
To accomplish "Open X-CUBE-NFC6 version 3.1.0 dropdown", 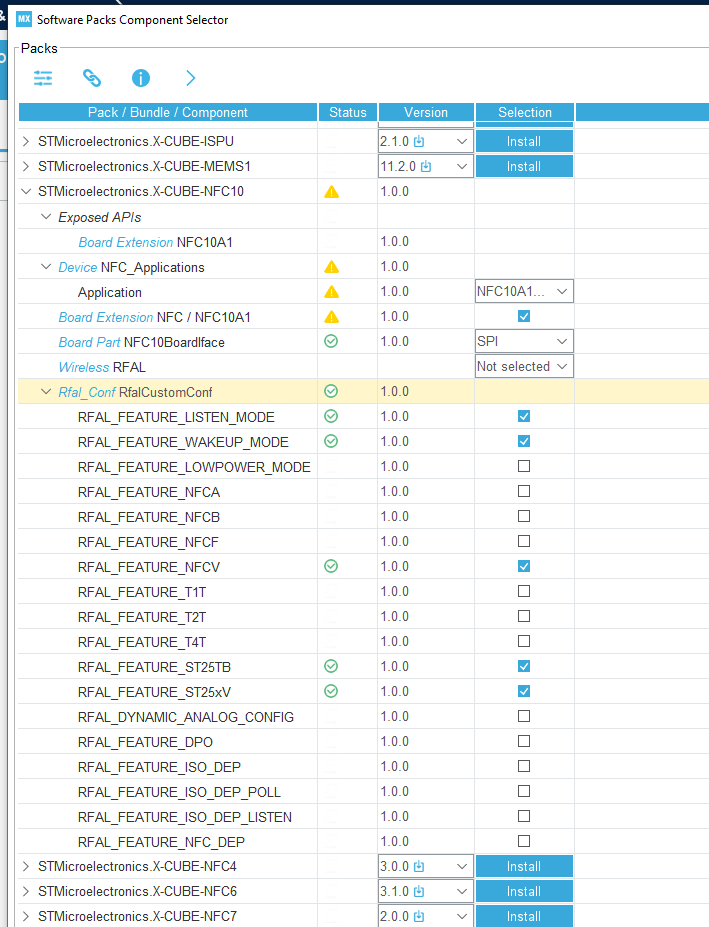I will tap(462, 892).
